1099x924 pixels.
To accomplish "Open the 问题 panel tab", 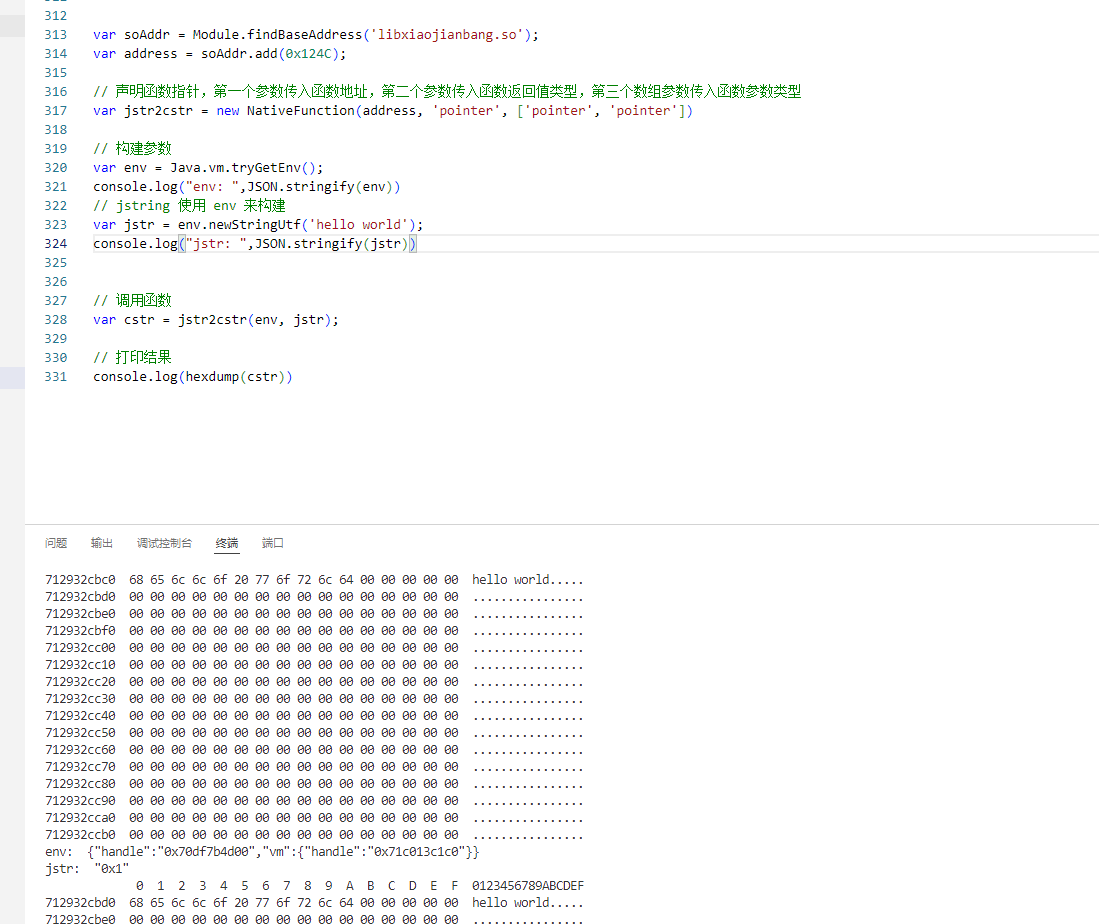I will pos(56,543).
